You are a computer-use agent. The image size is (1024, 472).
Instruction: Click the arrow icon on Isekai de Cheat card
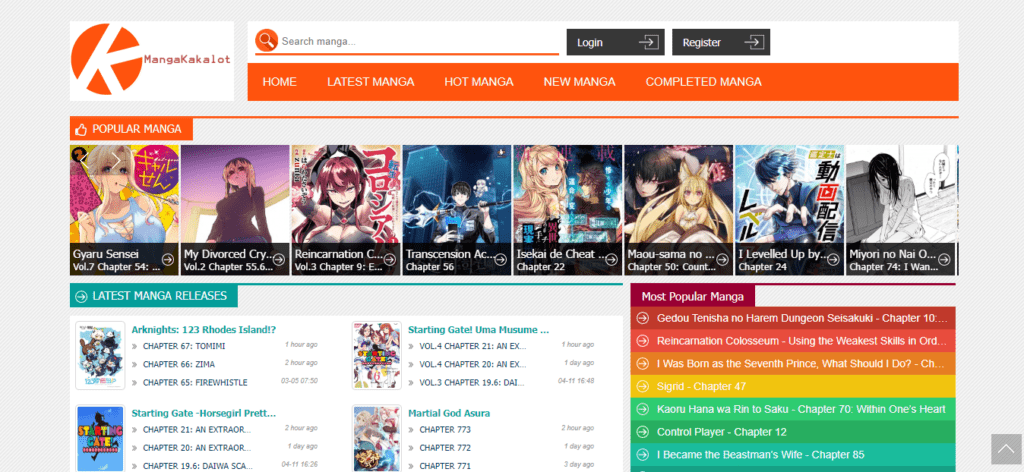coord(611,259)
